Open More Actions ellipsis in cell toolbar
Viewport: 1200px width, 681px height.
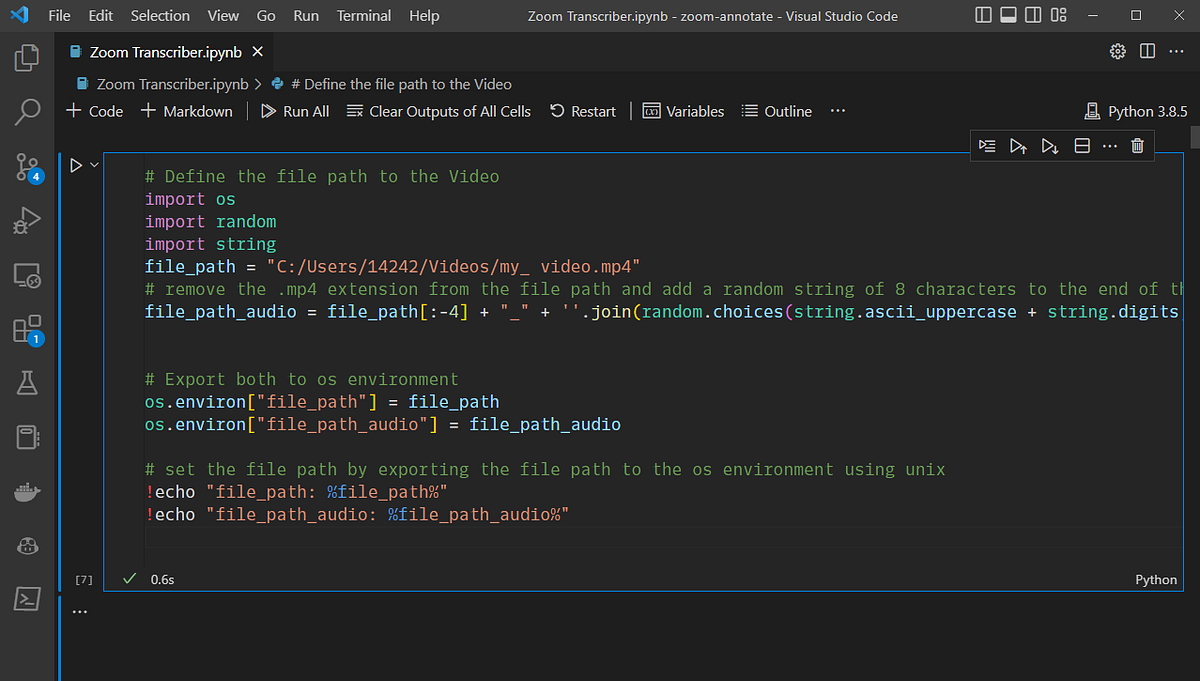coord(1109,145)
